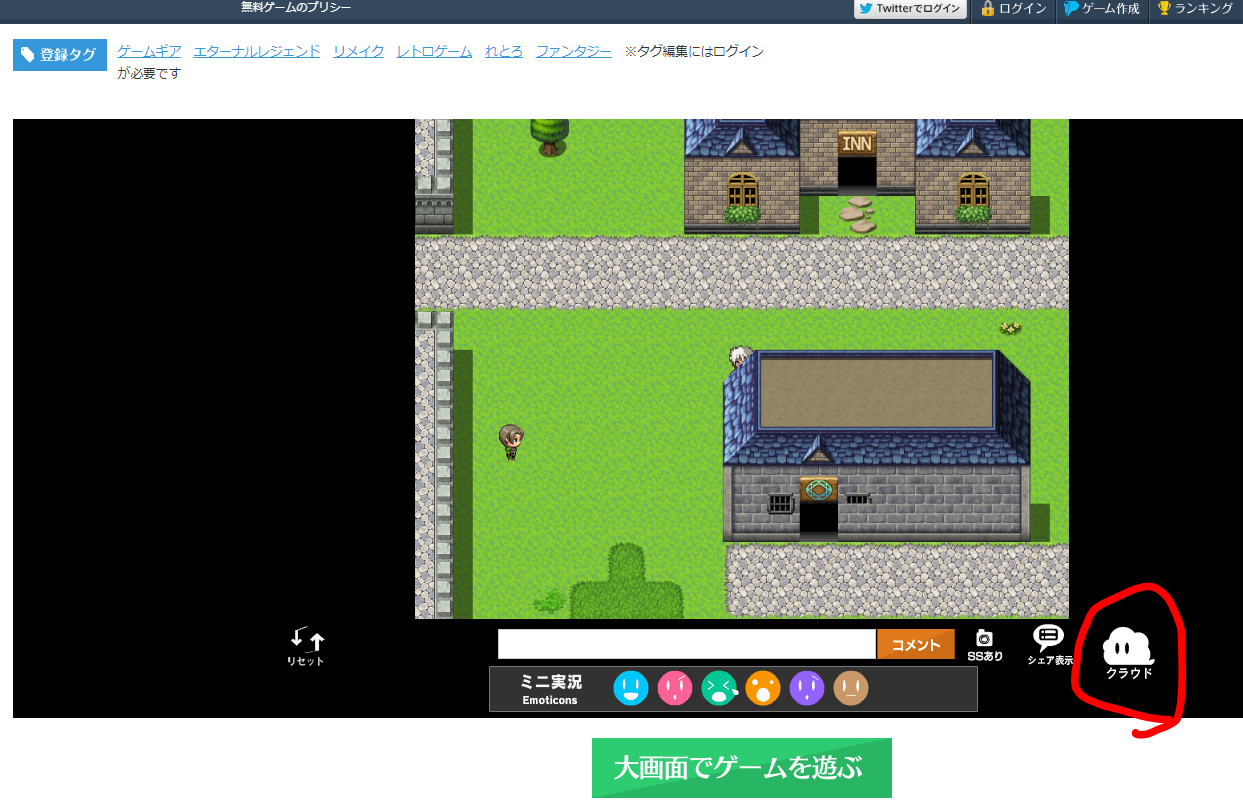Click the dark doorway of stone building
This screenshot has height=804, width=1243.
pos(818,519)
